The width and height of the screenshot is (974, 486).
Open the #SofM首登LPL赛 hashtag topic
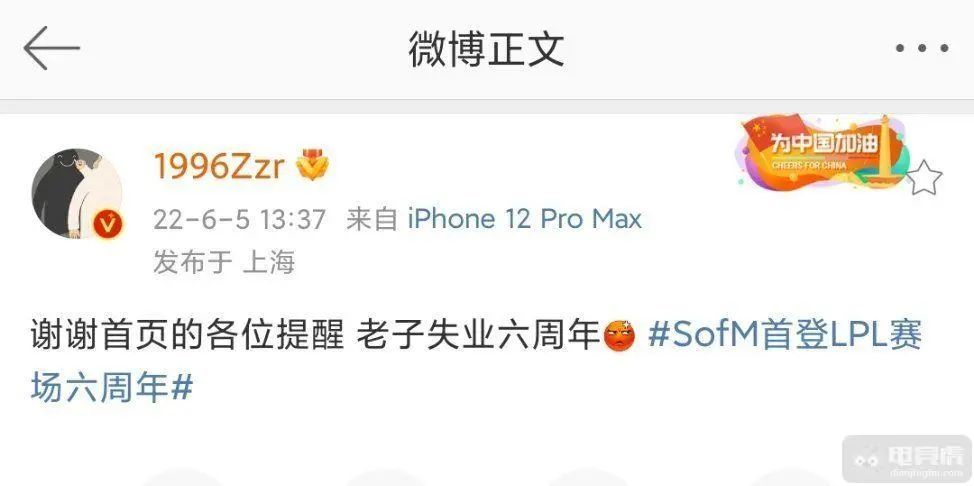pos(785,336)
